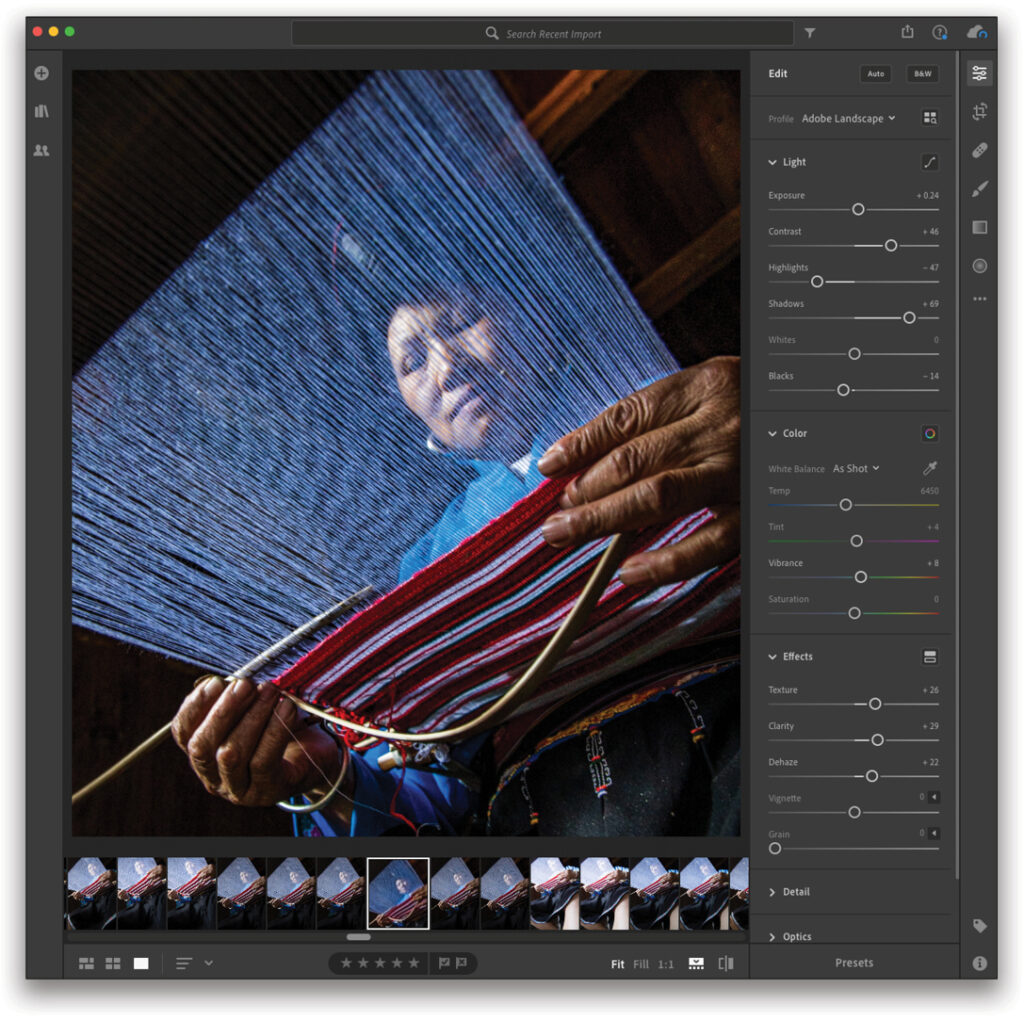Rate the photo three stars
Viewport: 1024px width, 1021px height.
[x=380, y=963]
